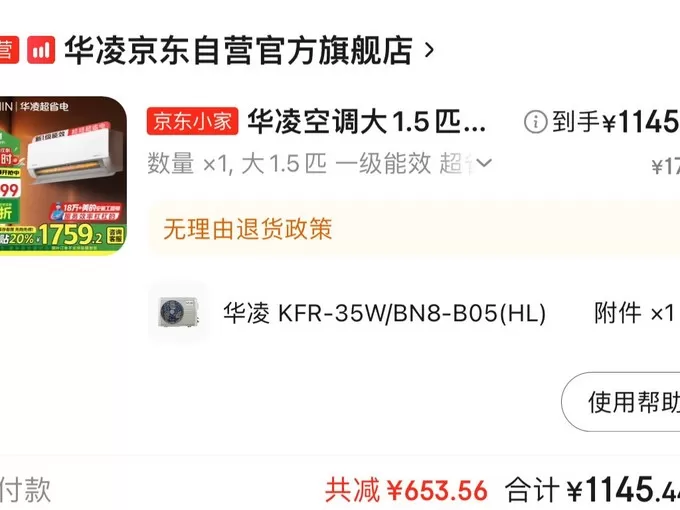
Task: Click the chevron arrow after store name
Action: [429, 51]
